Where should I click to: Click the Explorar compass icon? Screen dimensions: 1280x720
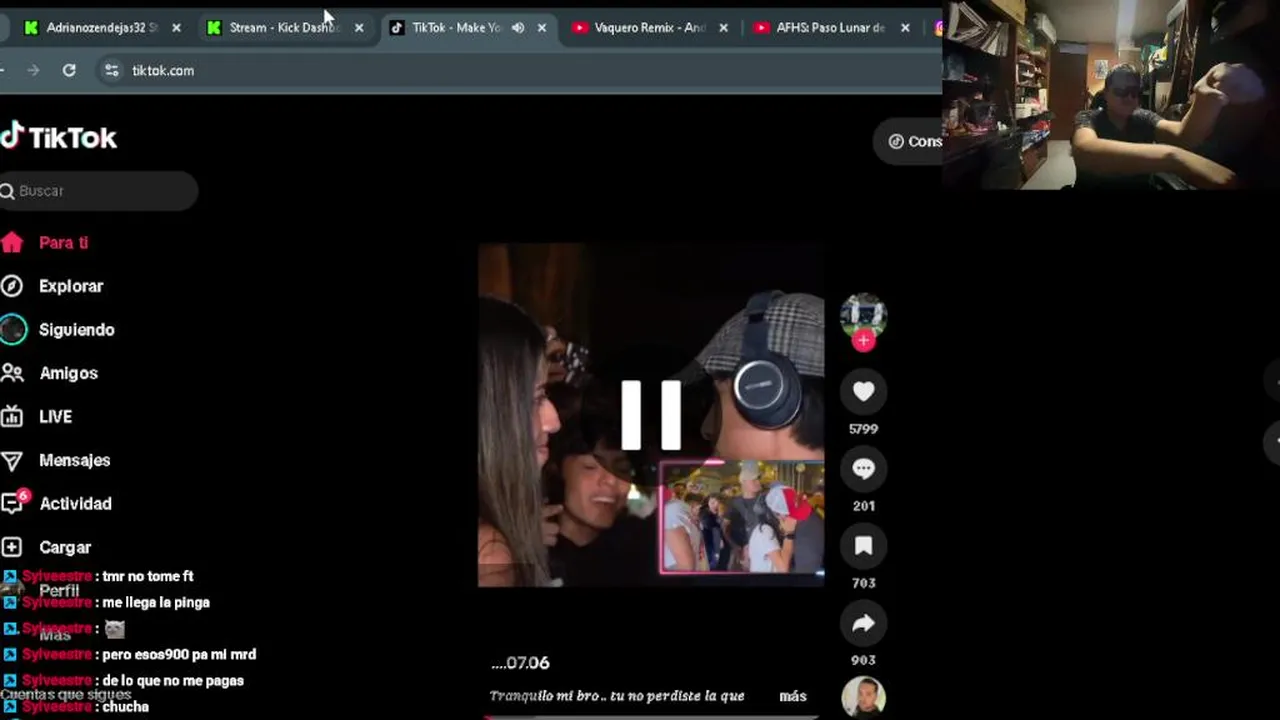(x=12, y=286)
